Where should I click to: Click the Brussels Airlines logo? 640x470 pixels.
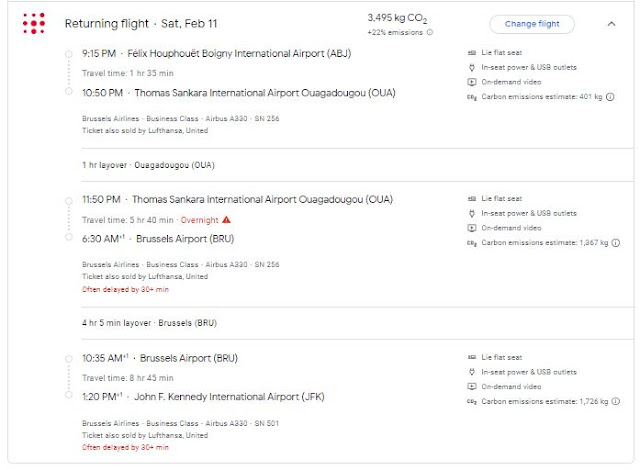(x=33, y=23)
